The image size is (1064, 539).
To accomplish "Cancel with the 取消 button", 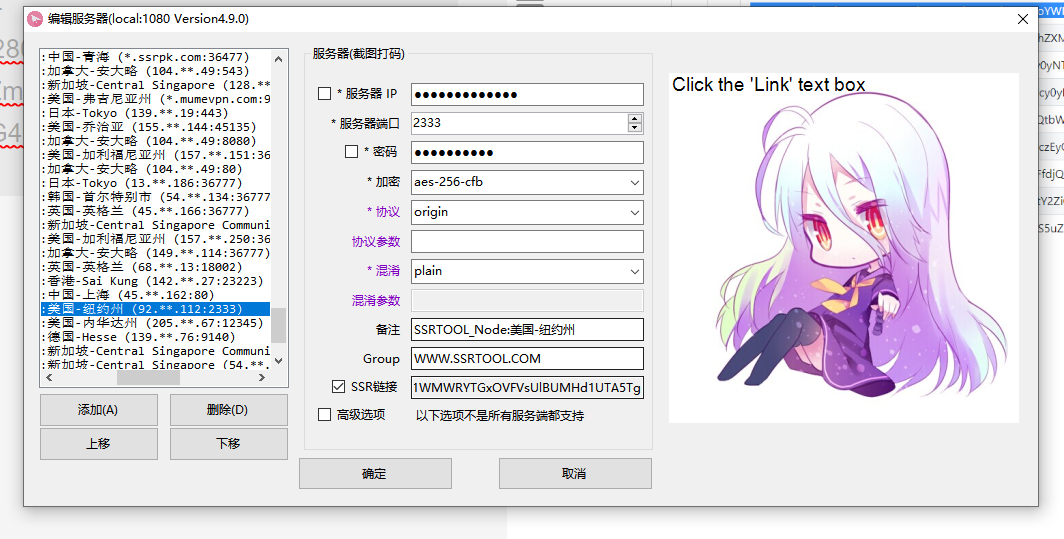I will [x=575, y=473].
